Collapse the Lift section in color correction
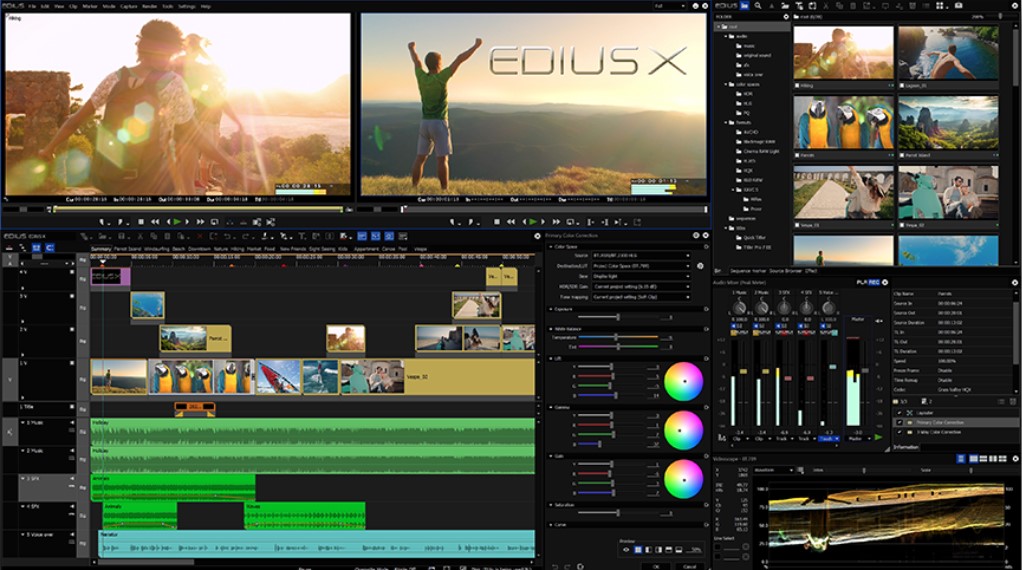Screen dimensions: 1022x570 click(x=550, y=358)
